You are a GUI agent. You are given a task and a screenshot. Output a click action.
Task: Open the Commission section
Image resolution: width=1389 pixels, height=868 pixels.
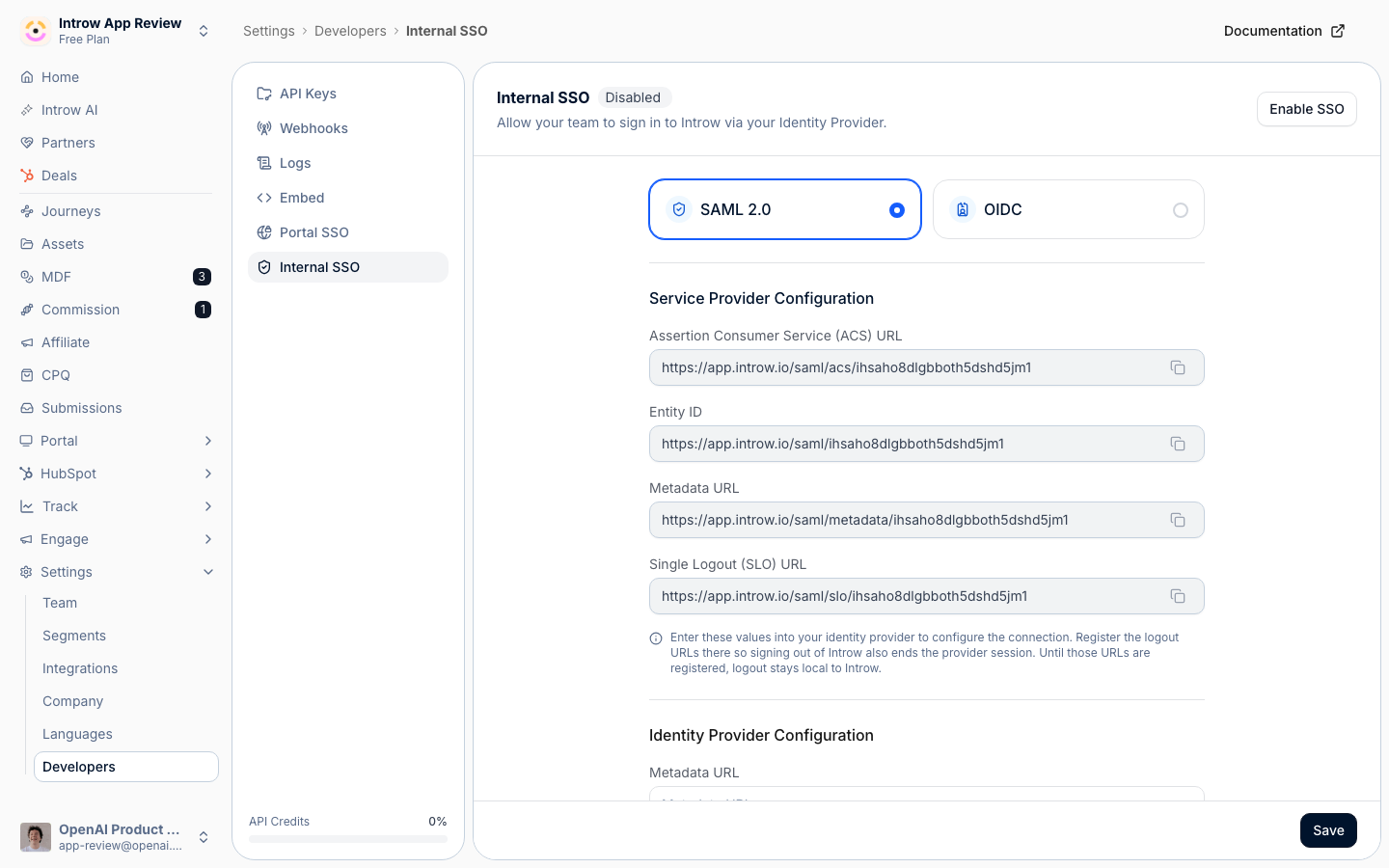click(116, 310)
